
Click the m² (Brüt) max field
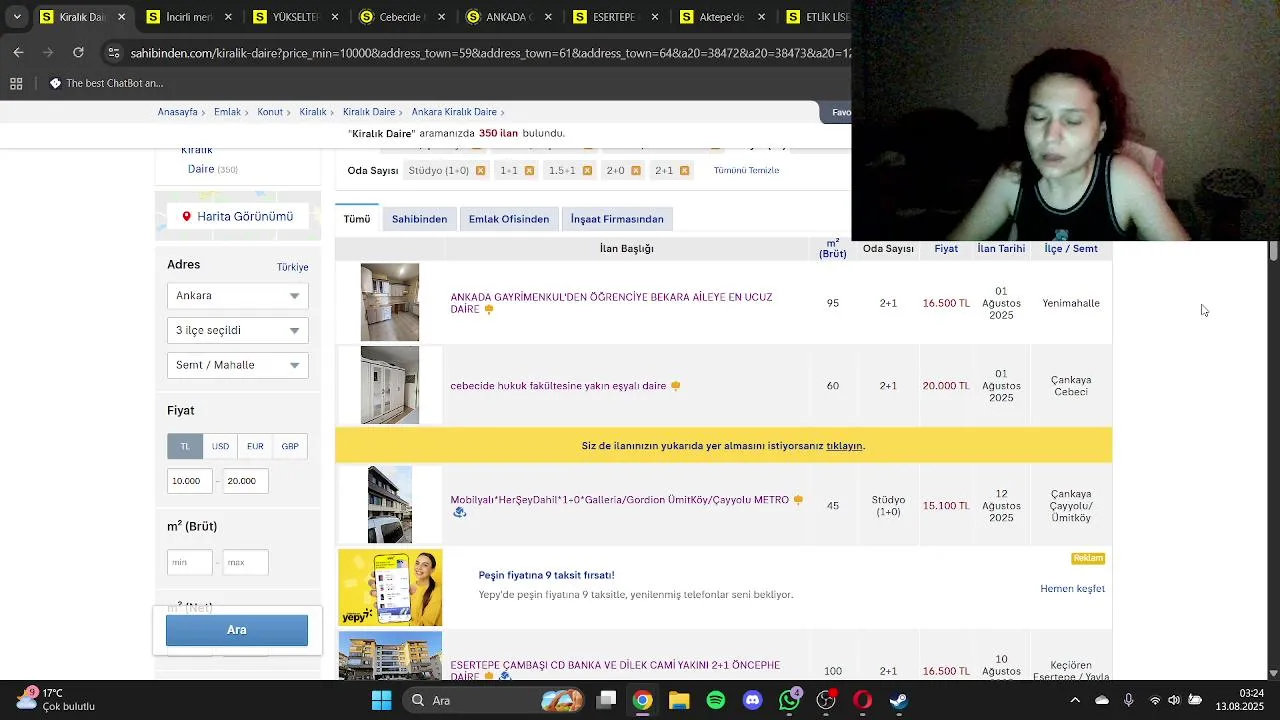pos(245,562)
